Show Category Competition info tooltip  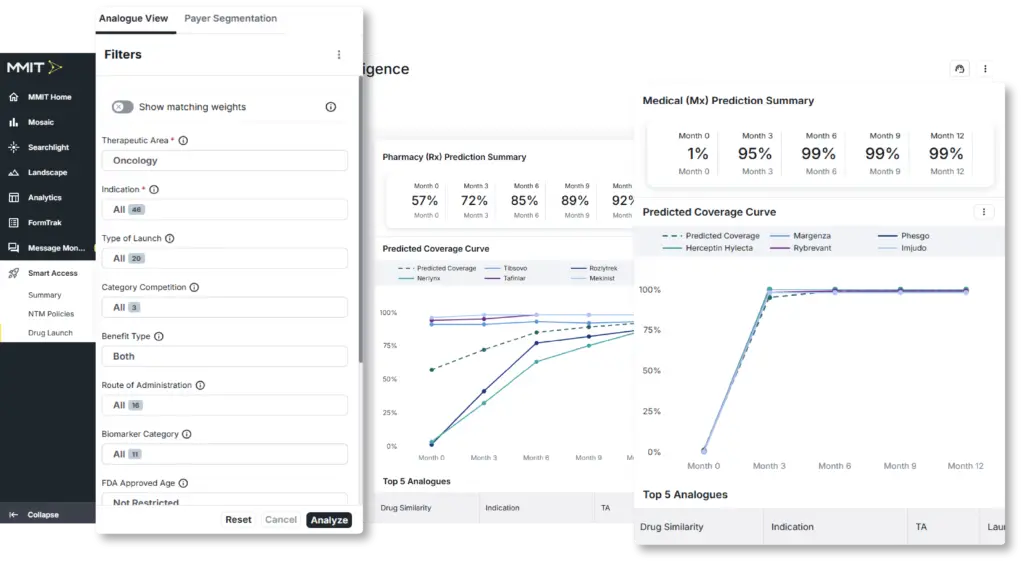[x=194, y=287]
